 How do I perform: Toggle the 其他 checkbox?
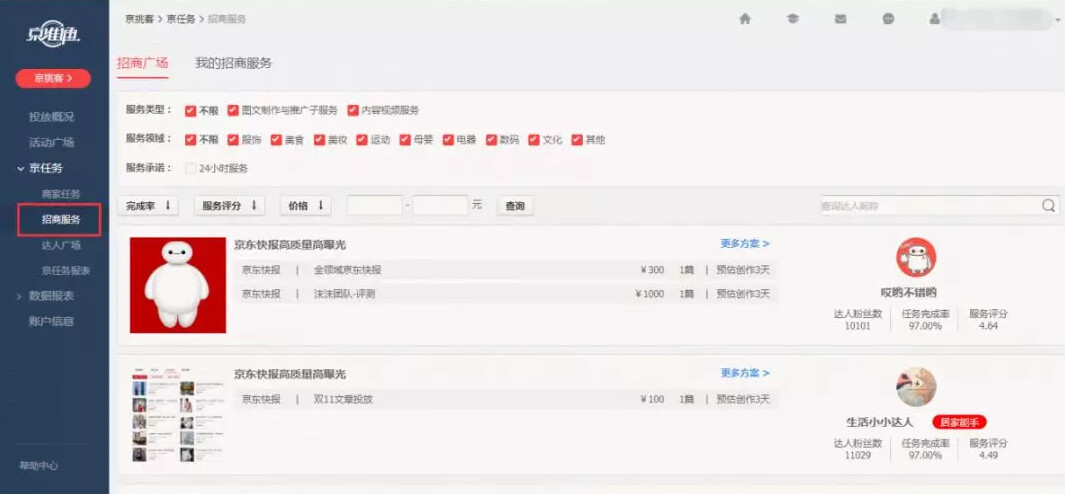(577, 140)
